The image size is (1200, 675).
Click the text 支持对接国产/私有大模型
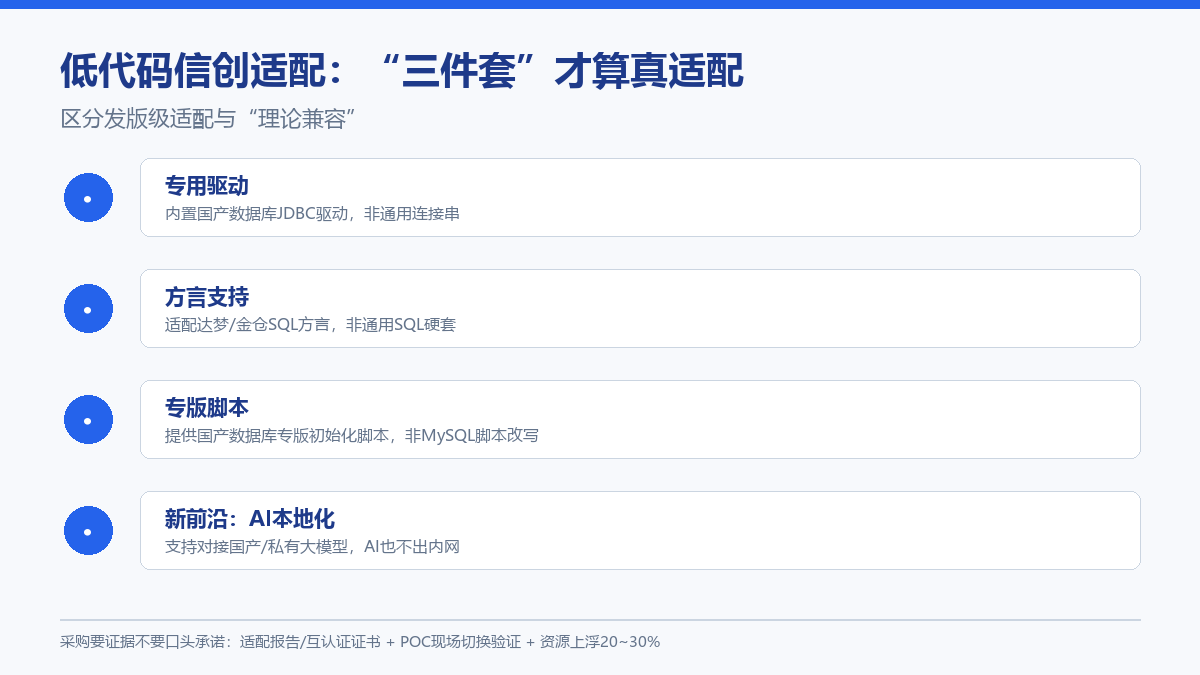pos(257,547)
